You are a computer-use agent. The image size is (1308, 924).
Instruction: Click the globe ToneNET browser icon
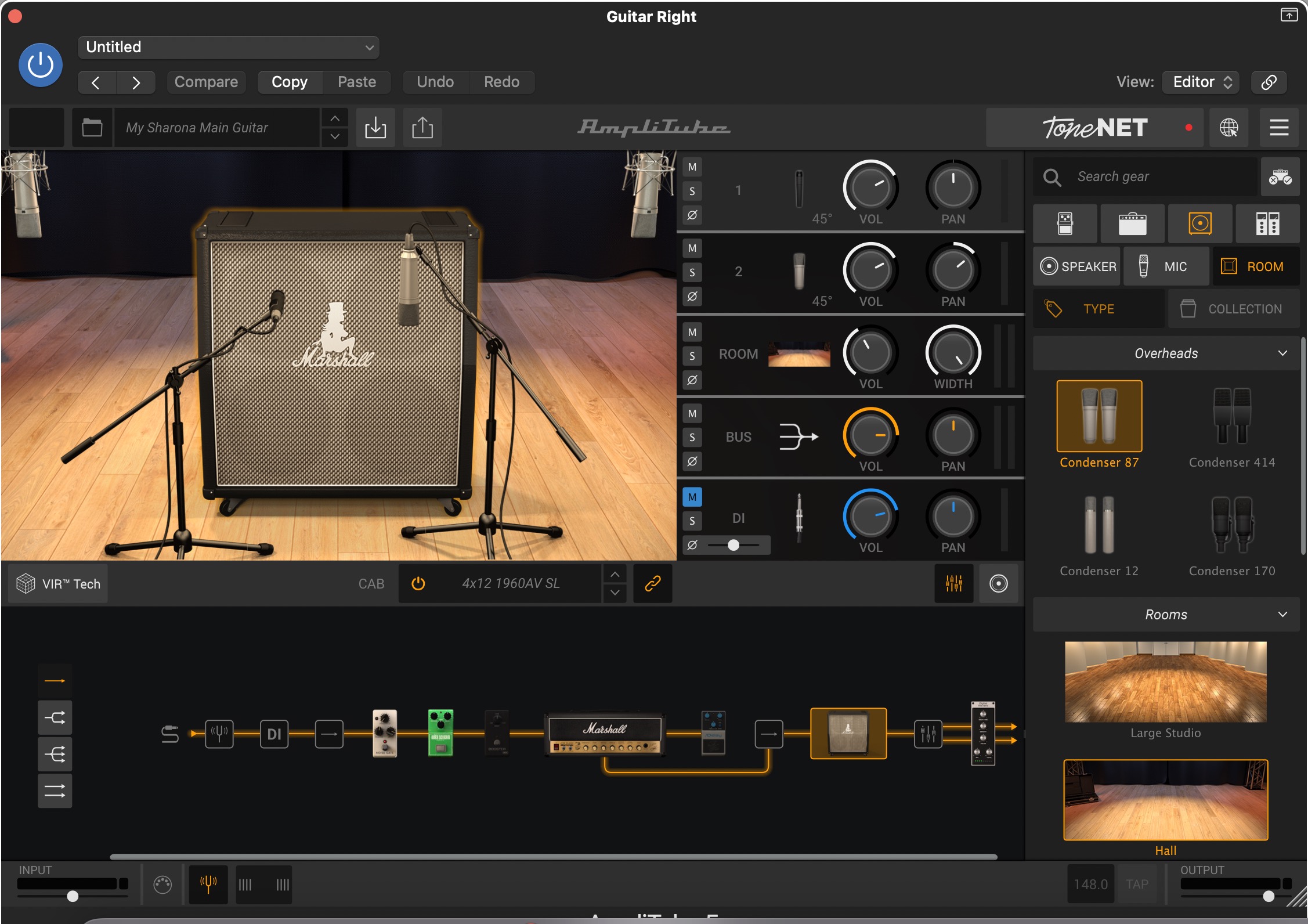[x=1228, y=127]
